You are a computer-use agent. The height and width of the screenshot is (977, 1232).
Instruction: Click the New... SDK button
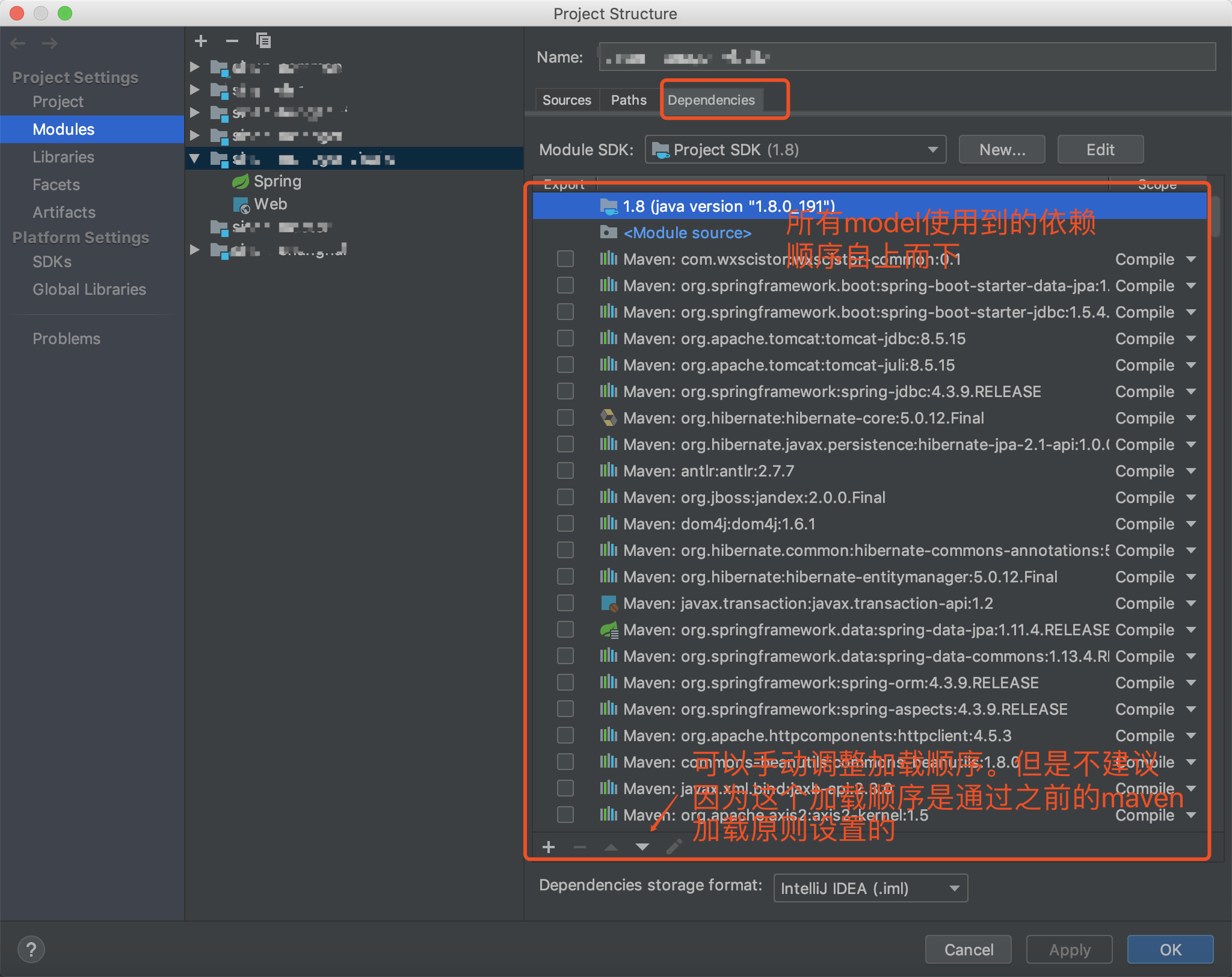tap(1002, 150)
